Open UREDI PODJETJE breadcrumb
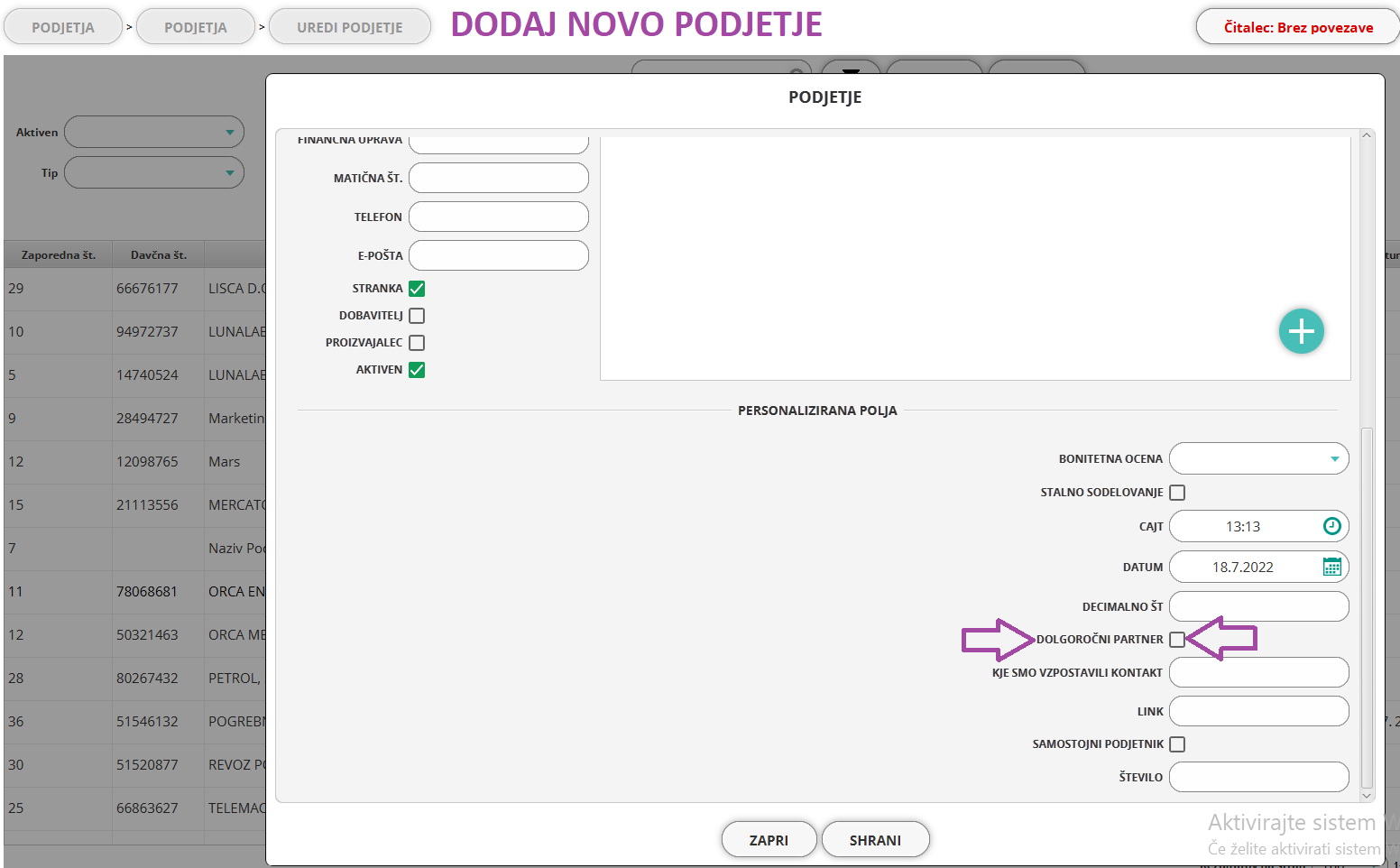 tap(350, 27)
